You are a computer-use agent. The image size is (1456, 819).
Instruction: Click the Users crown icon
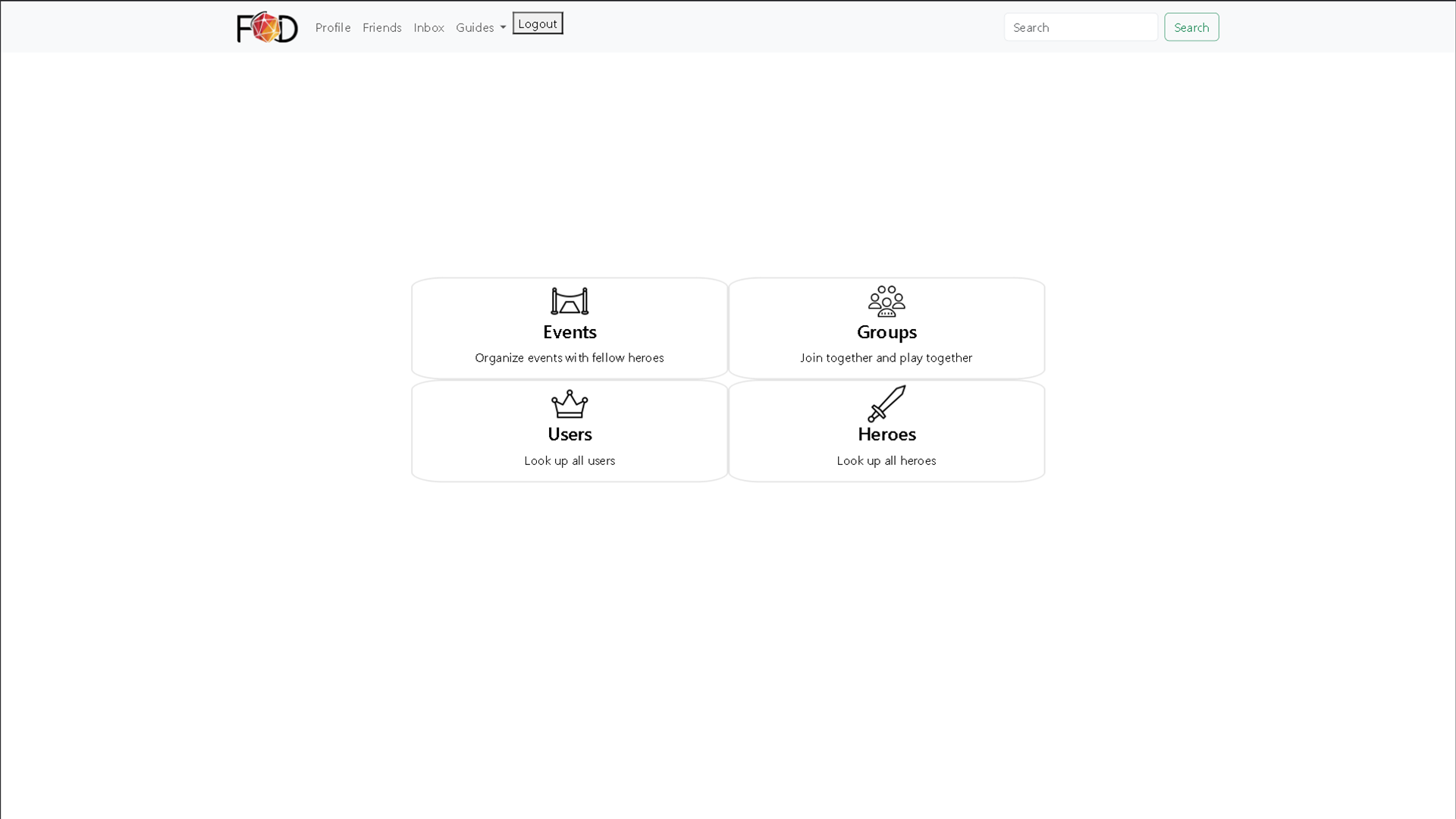click(x=570, y=404)
